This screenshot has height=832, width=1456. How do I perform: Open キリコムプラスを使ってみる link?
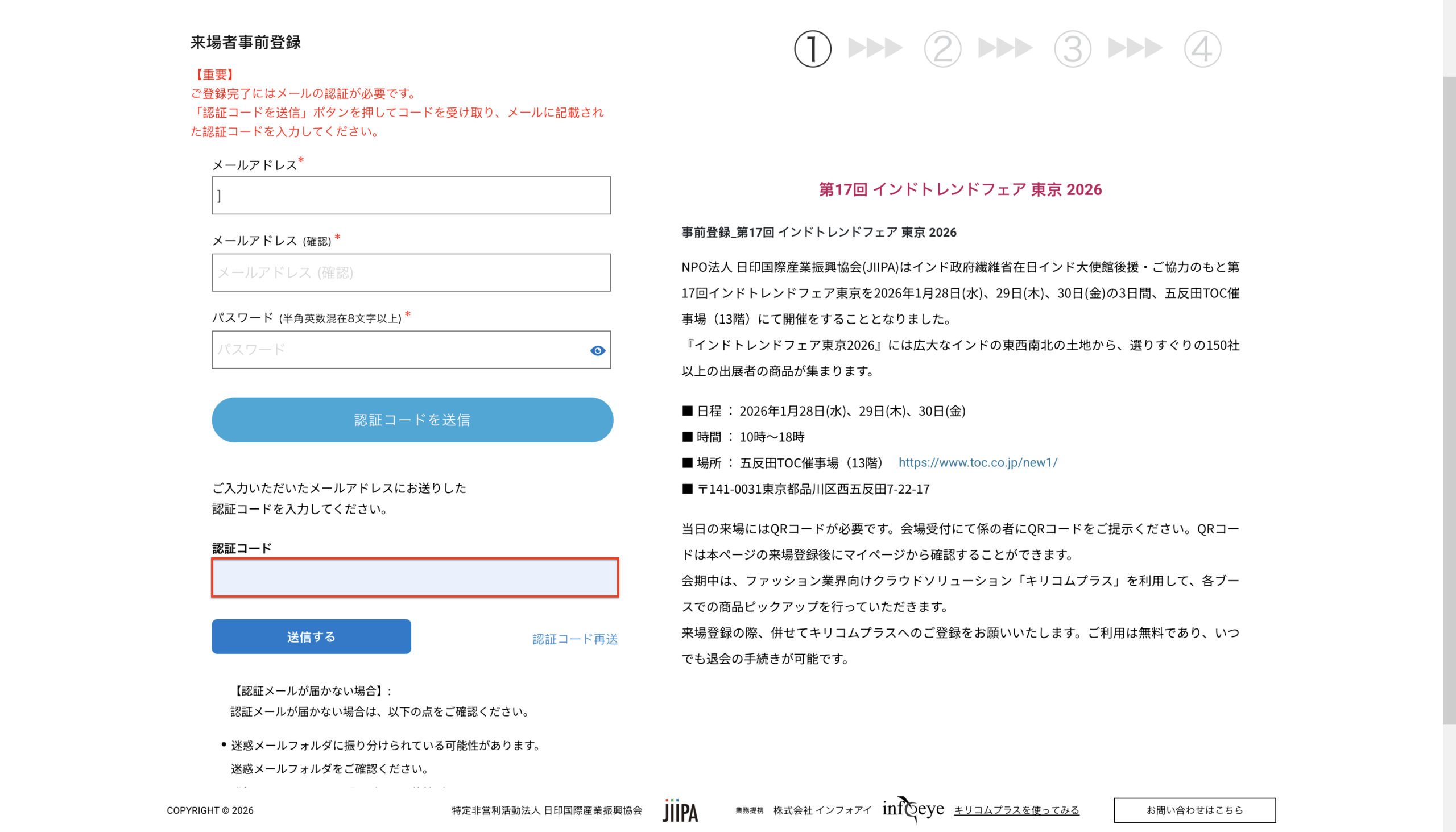click(1016, 810)
